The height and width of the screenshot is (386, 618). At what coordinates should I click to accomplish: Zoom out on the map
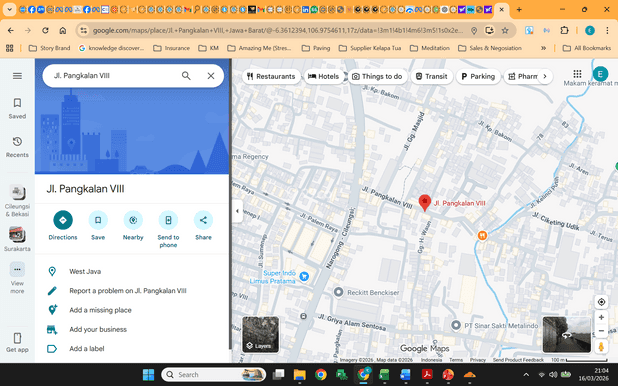601,331
